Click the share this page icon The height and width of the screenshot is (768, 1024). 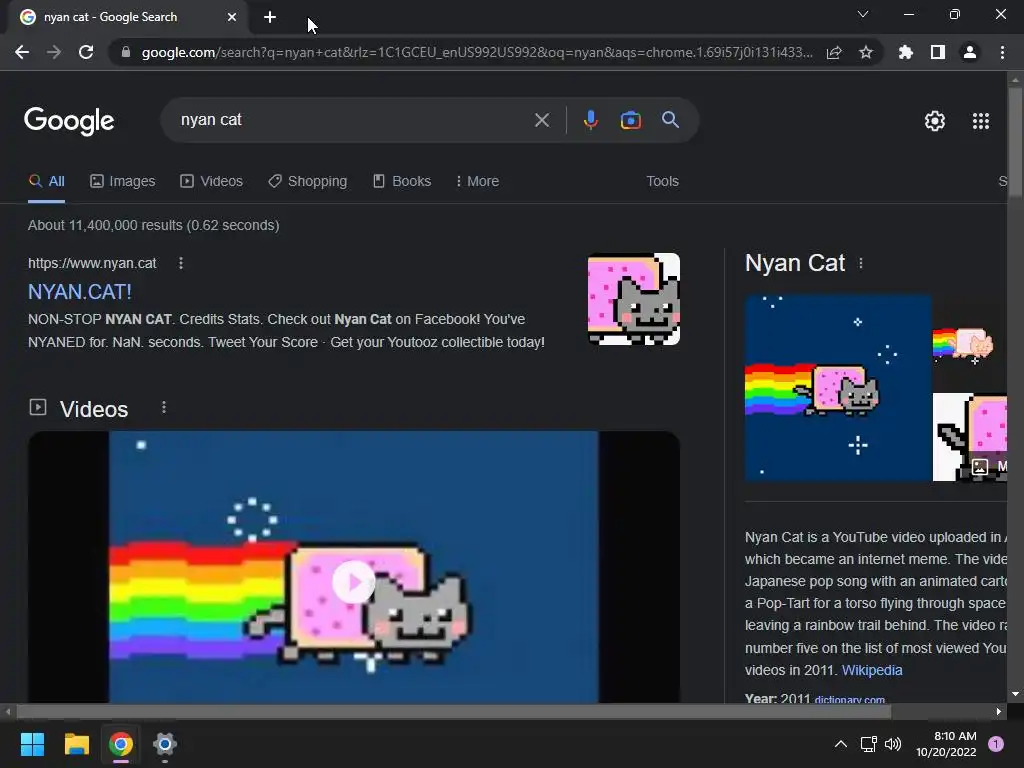coord(834,52)
